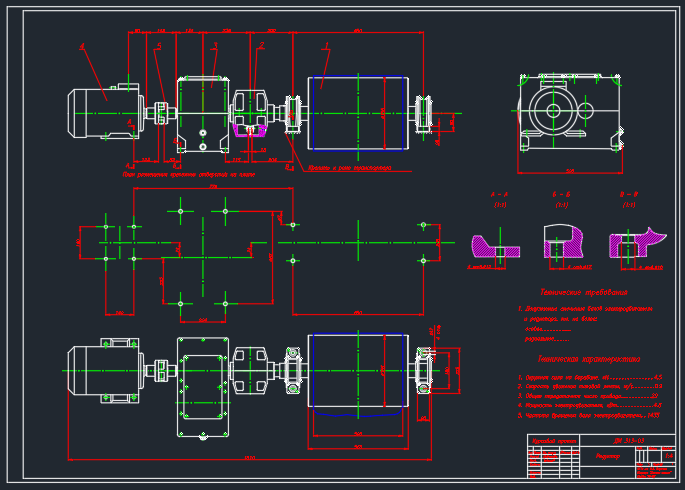The image size is (685, 490).
Task: Select drawing number 'ДМ 313-03' in title block
Action: click(x=628, y=441)
